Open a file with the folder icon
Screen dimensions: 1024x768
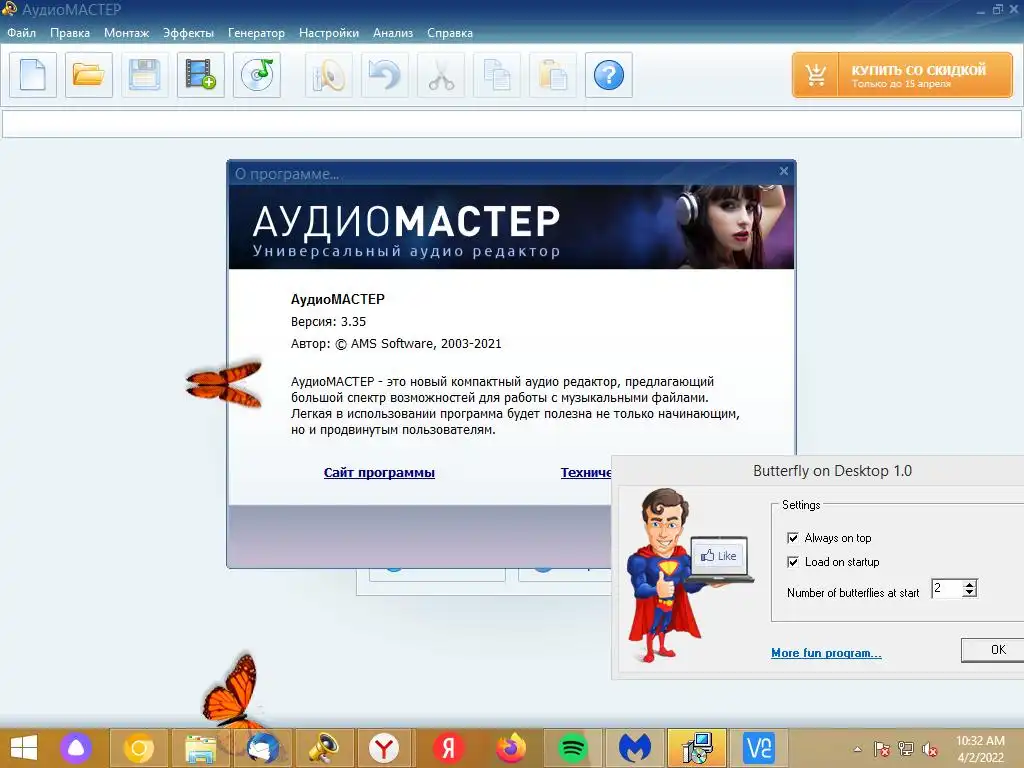pos(89,75)
